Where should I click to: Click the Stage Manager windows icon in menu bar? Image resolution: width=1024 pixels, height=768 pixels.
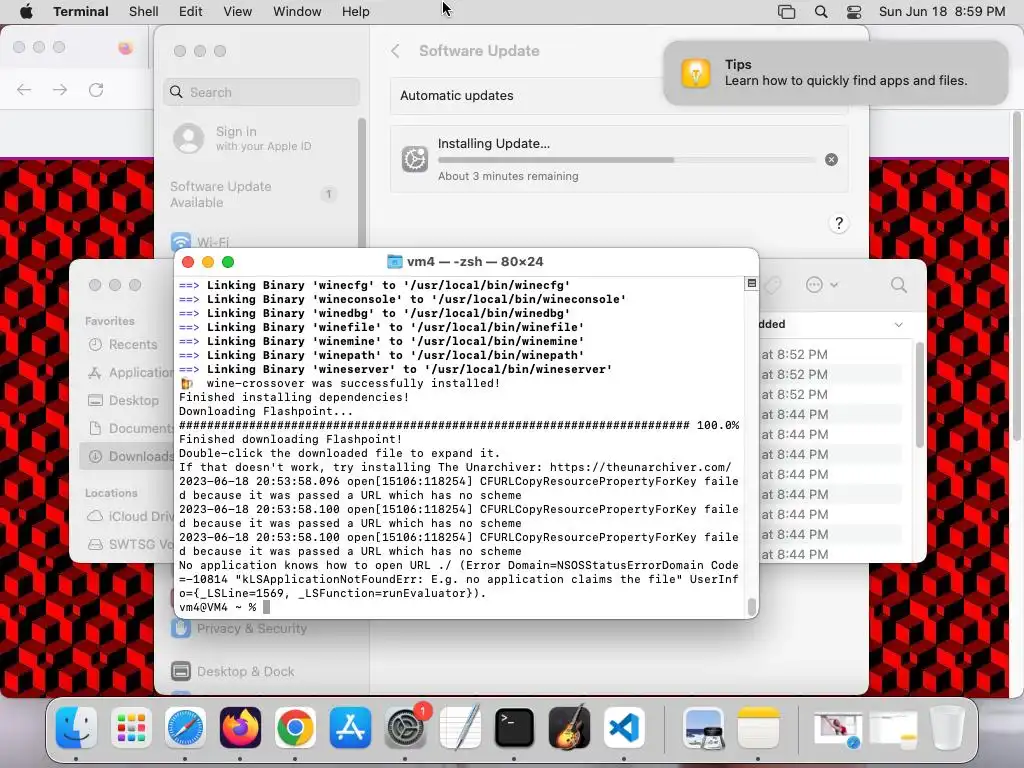tap(786, 12)
